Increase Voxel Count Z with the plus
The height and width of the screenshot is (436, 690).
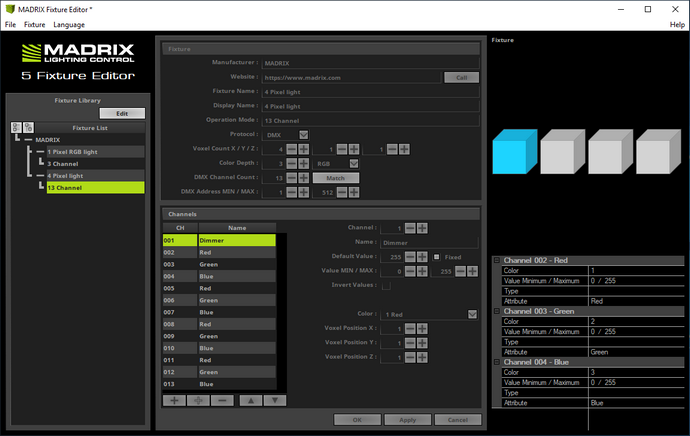click(404, 149)
